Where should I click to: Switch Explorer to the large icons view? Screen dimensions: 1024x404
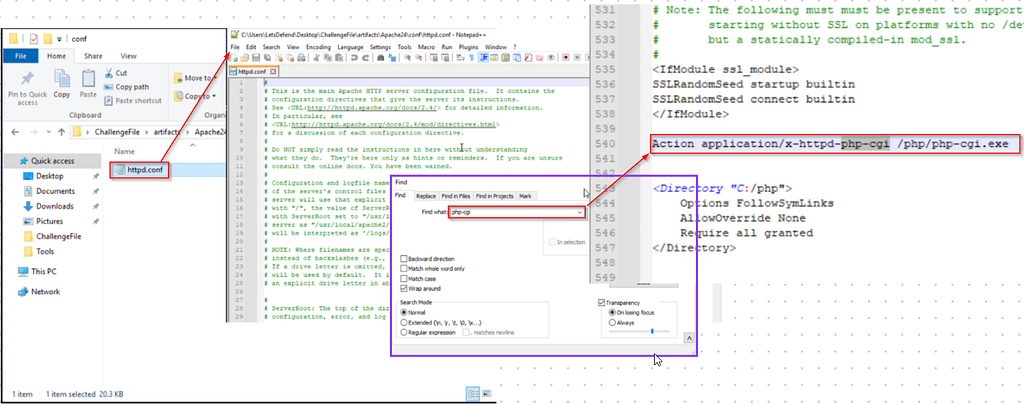coord(485,394)
